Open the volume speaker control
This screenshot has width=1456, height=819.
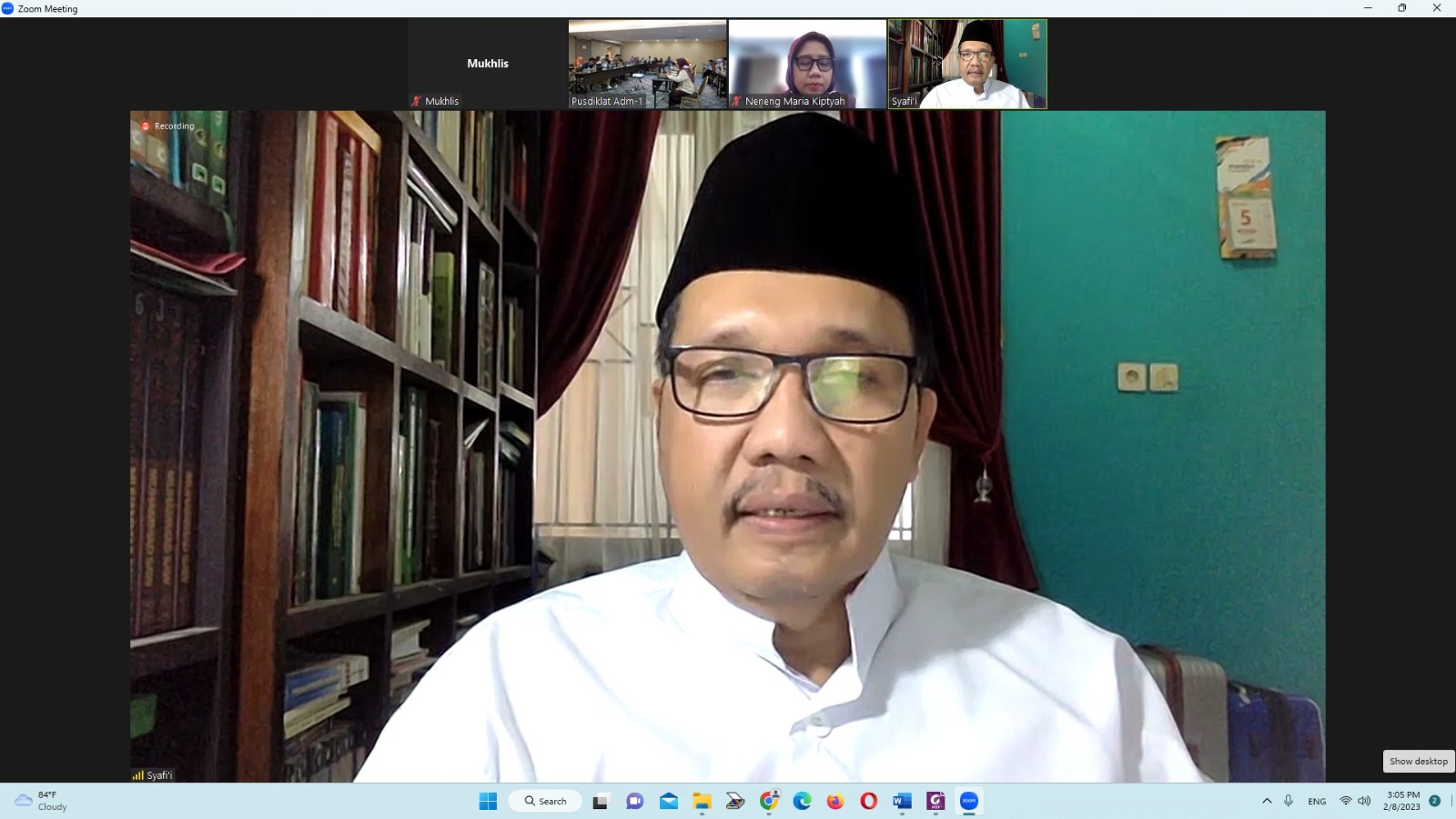(1364, 801)
